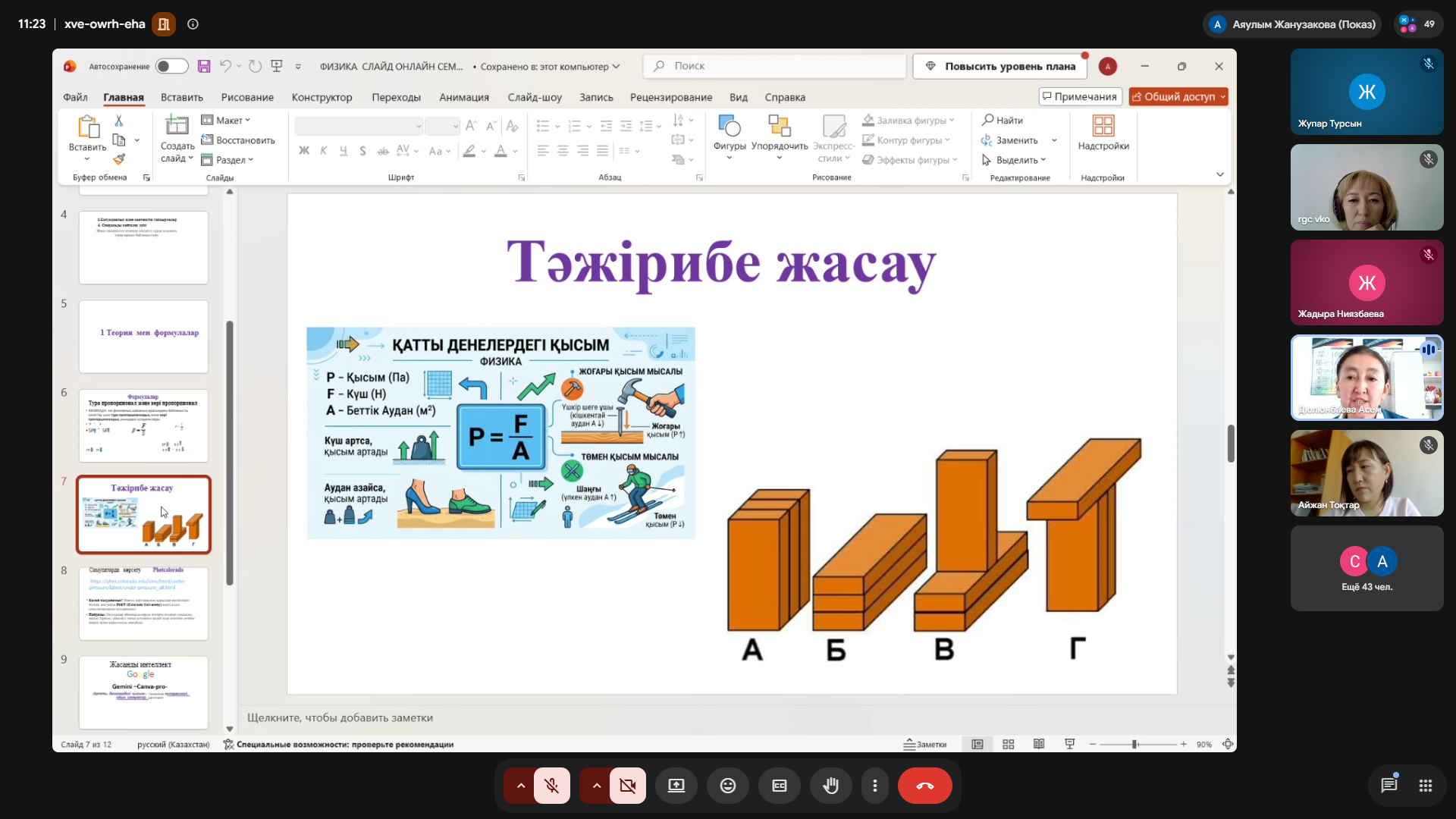The width and height of the screenshot is (1456, 819).
Task: Toggle Заметки notes pane in status bar
Action: (x=925, y=745)
